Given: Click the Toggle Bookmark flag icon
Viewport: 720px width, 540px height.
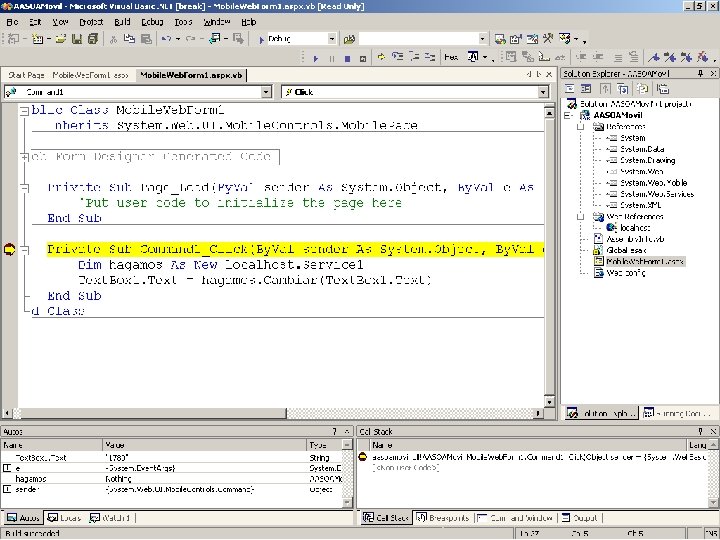Looking at the screenshot, I should click(x=654, y=57).
